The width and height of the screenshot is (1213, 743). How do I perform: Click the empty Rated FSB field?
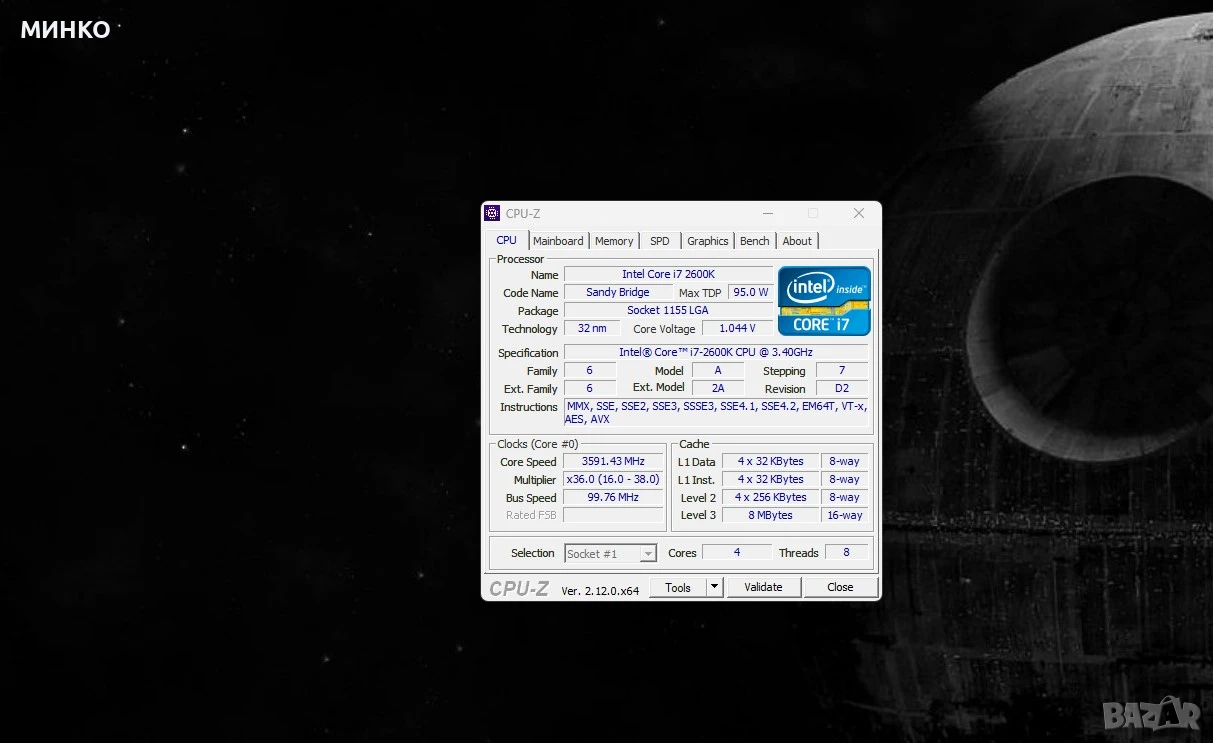pyautogui.click(x=614, y=515)
